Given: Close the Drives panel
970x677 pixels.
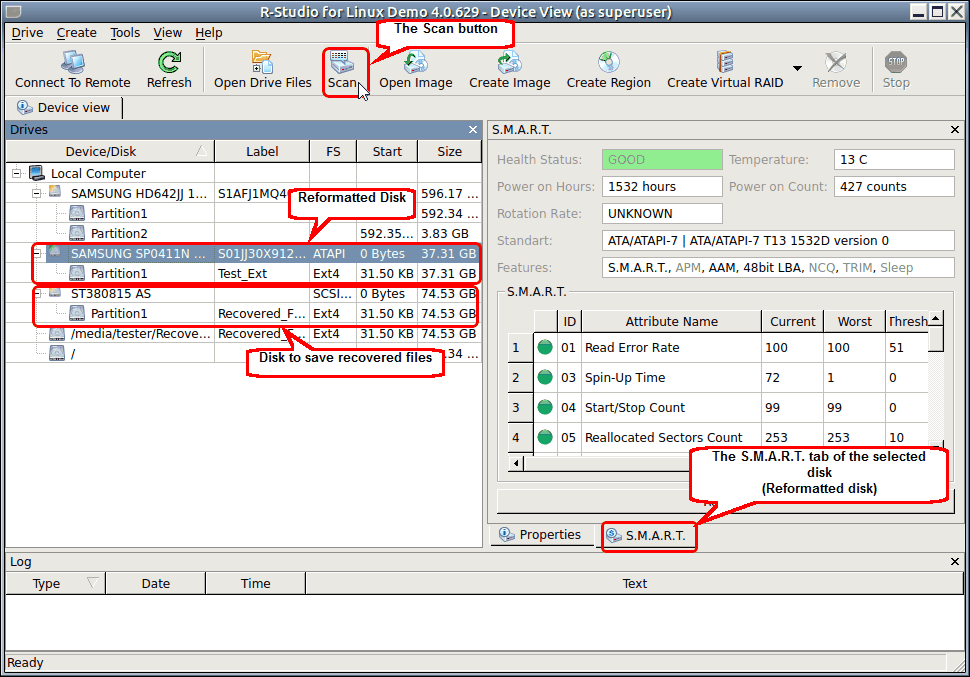Looking at the screenshot, I should pyautogui.click(x=473, y=129).
